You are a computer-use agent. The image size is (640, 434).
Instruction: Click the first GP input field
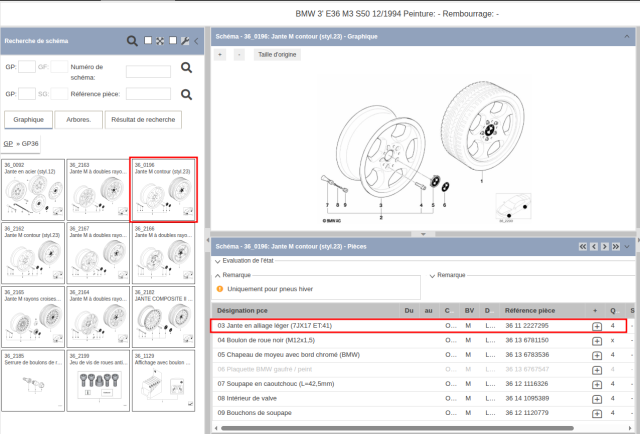[x=27, y=67]
